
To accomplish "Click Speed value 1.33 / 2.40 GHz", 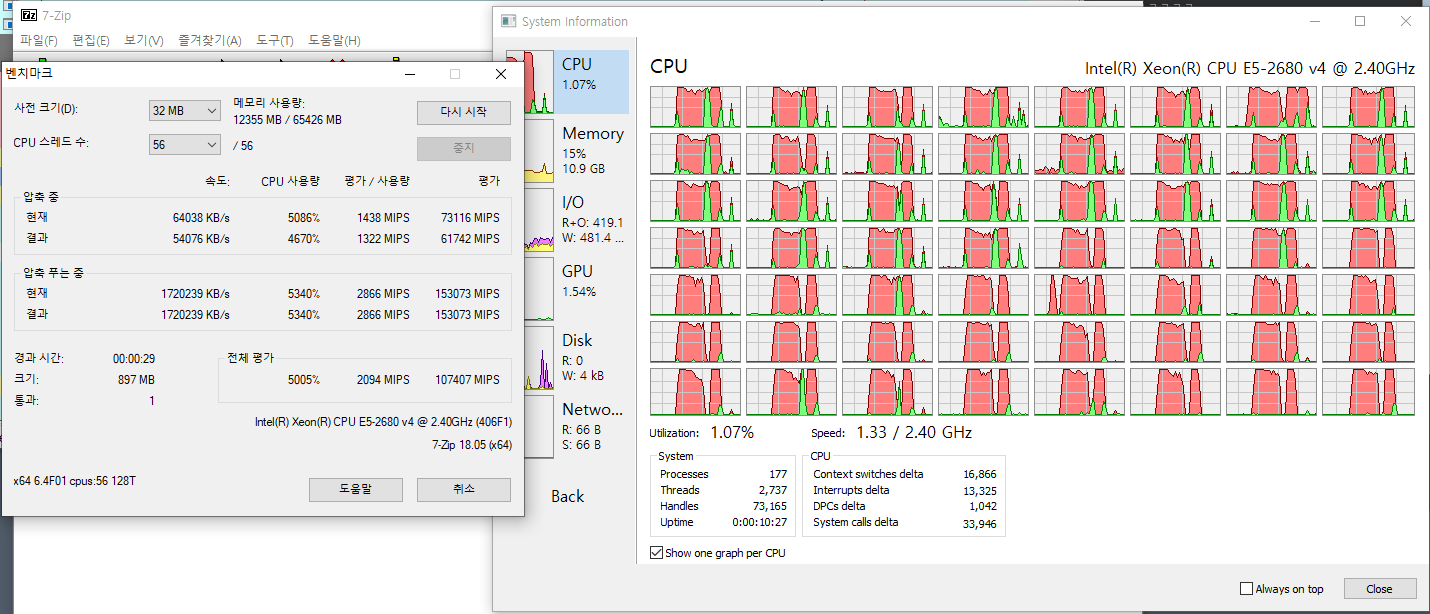I will [914, 433].
